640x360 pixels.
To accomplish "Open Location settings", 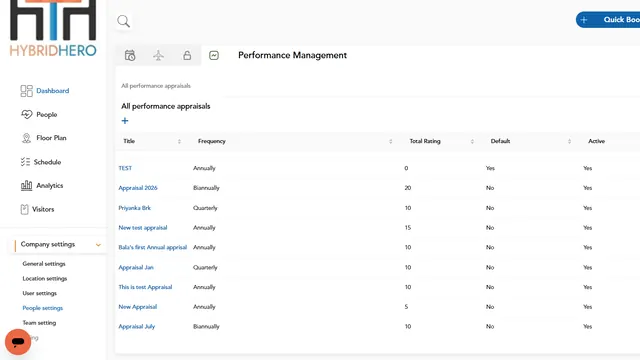I will click(x=45, y=278).
